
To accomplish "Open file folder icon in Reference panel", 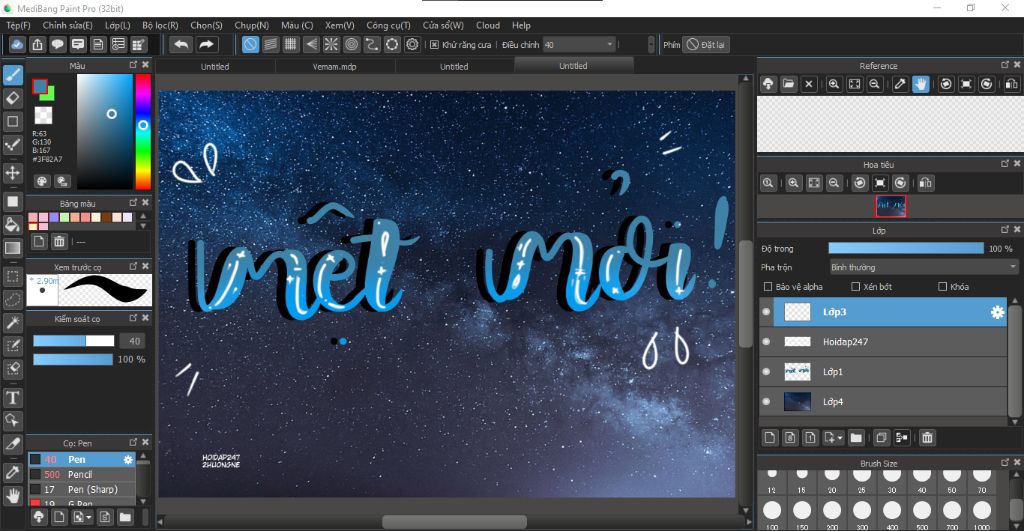I will 788,84.
